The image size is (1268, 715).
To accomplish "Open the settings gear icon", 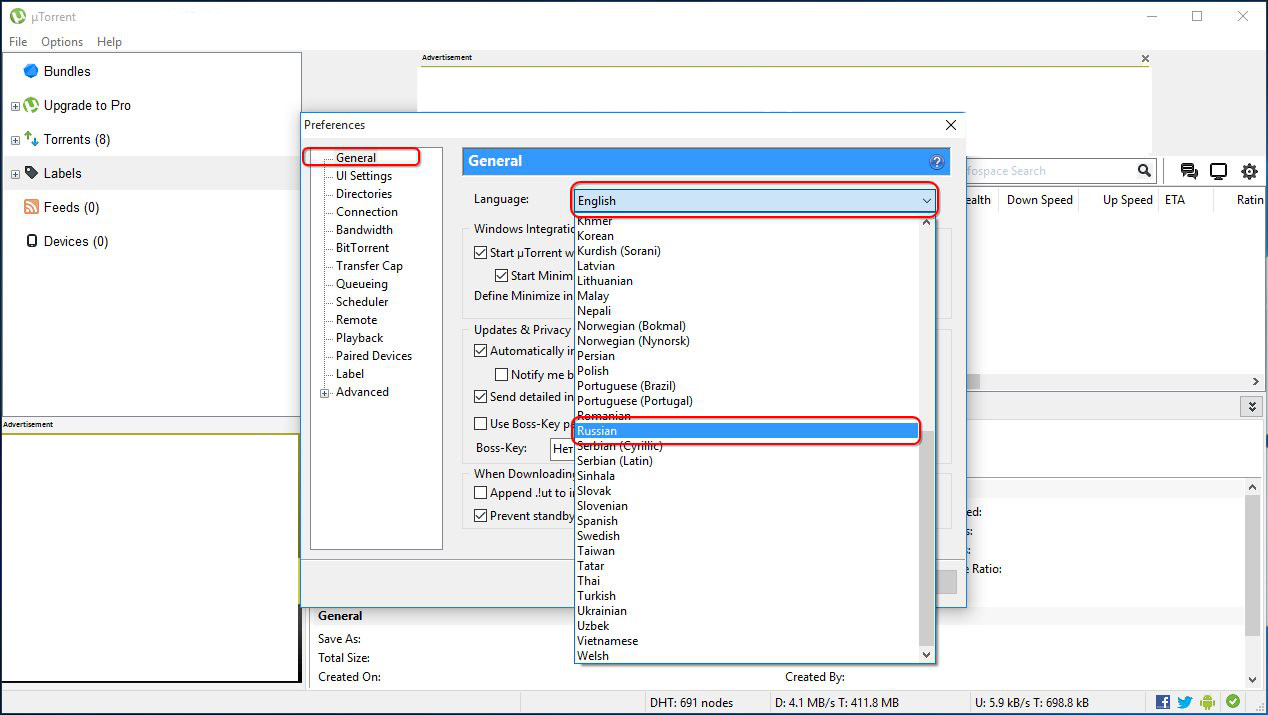I will 1249,171.
